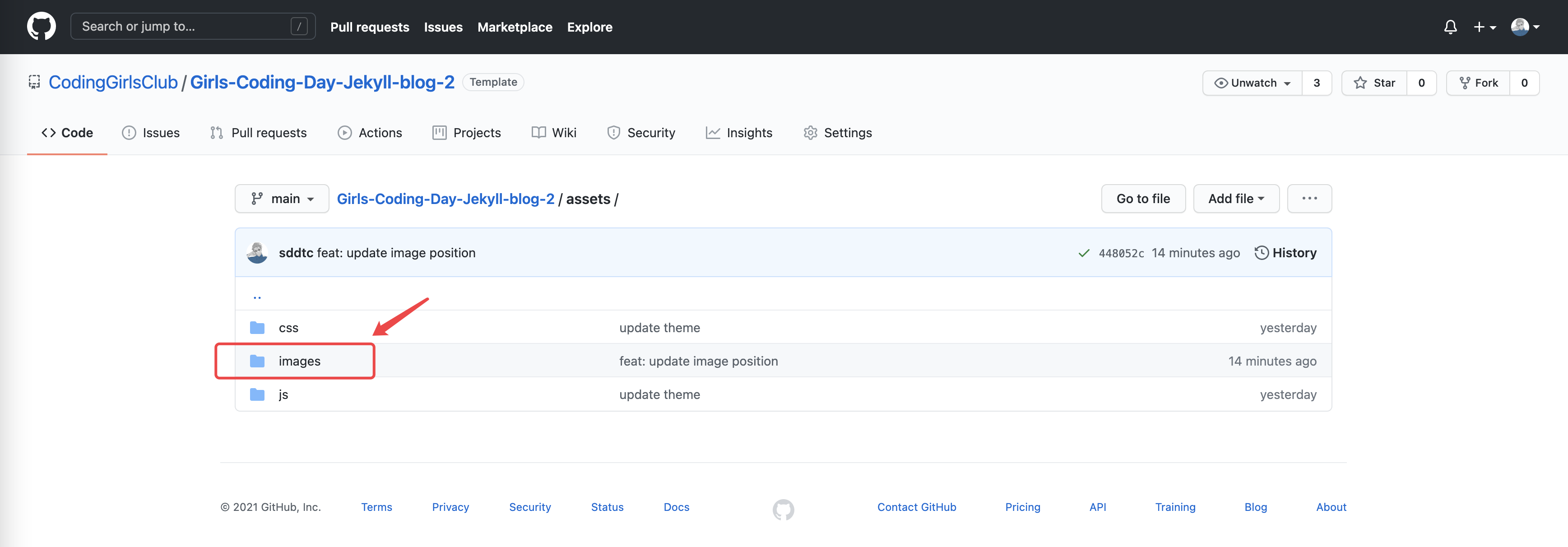
Task: Open the js folder
Action: tap(283, 395)
